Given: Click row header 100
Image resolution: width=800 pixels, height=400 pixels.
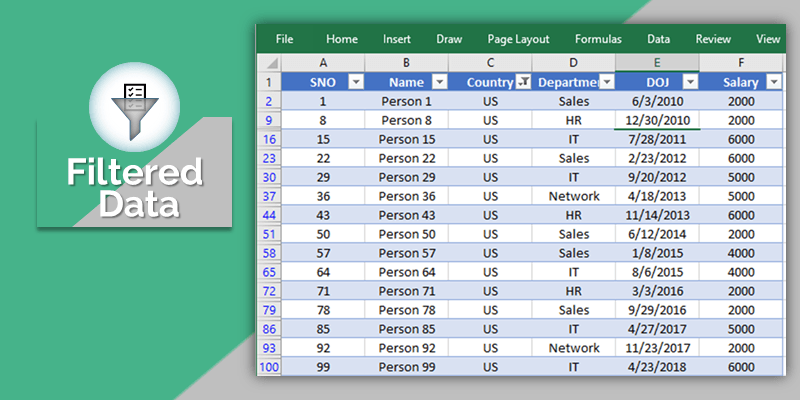Looking at the screenshot, I should tap(269, 367).
